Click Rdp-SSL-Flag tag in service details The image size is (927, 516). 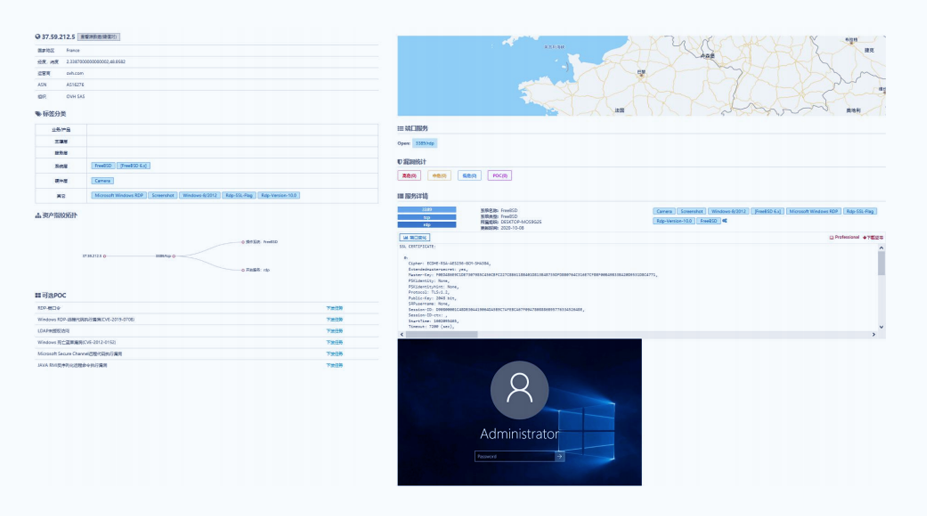tap(860, 211)
